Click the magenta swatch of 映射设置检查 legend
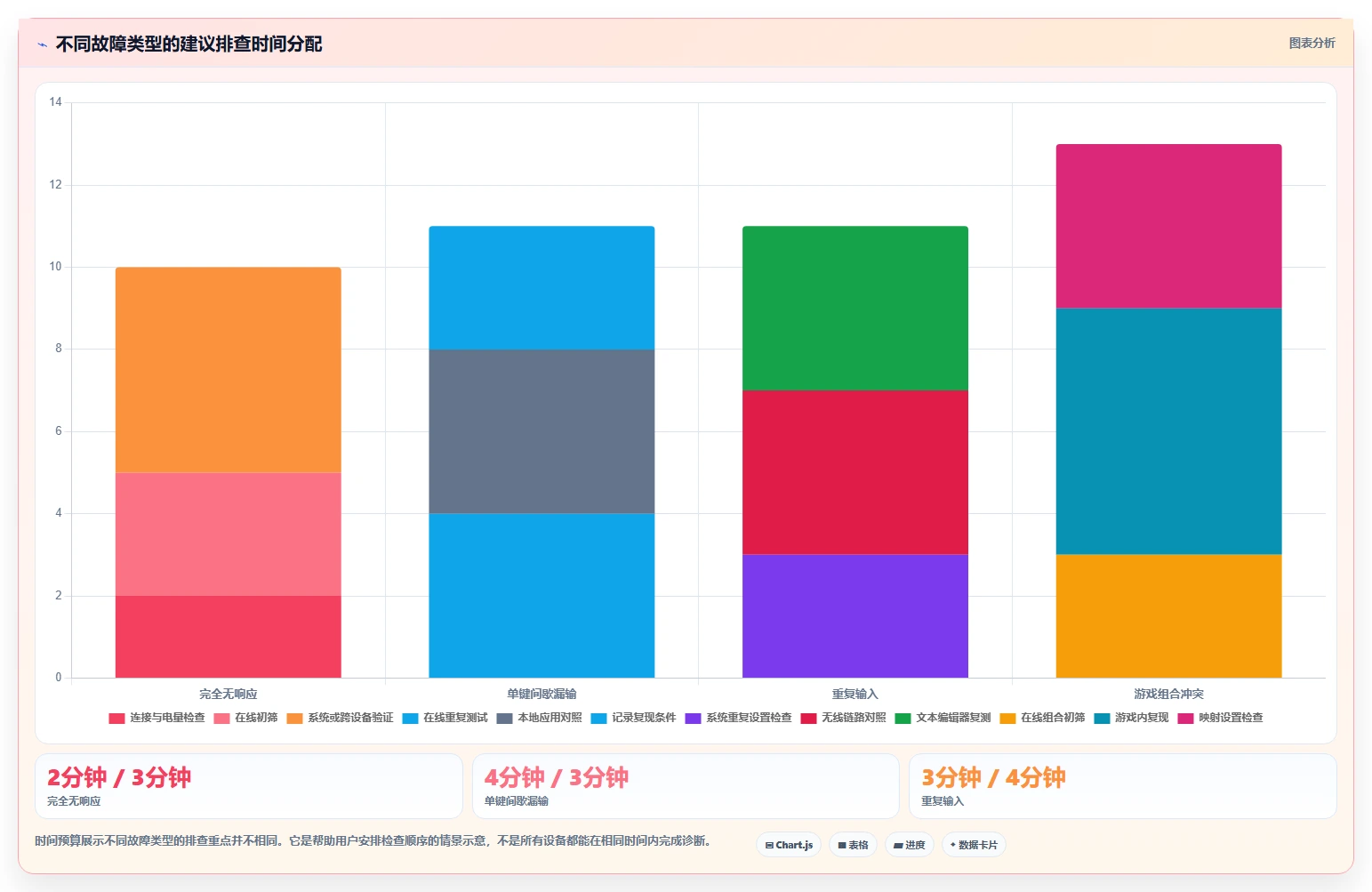Image resolution: width=1372 pixels, height=892 pixels. (x=1185, y=719)
